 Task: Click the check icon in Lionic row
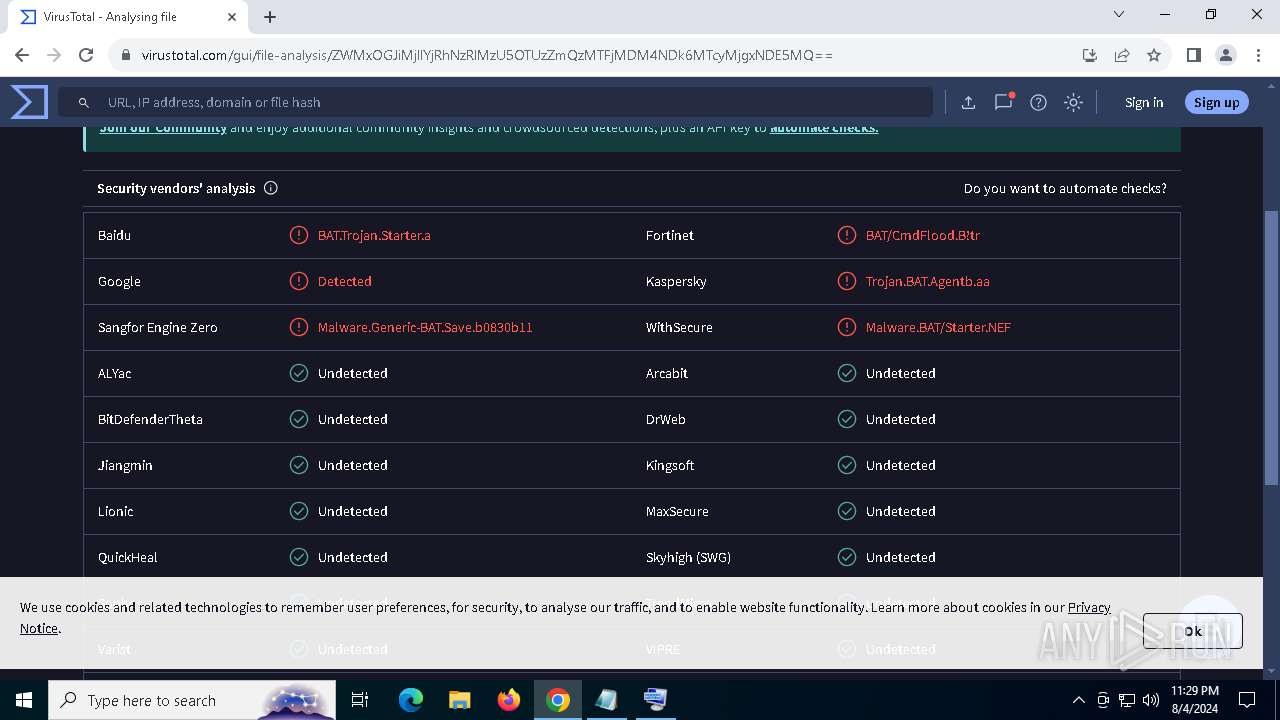click(298, 511)
